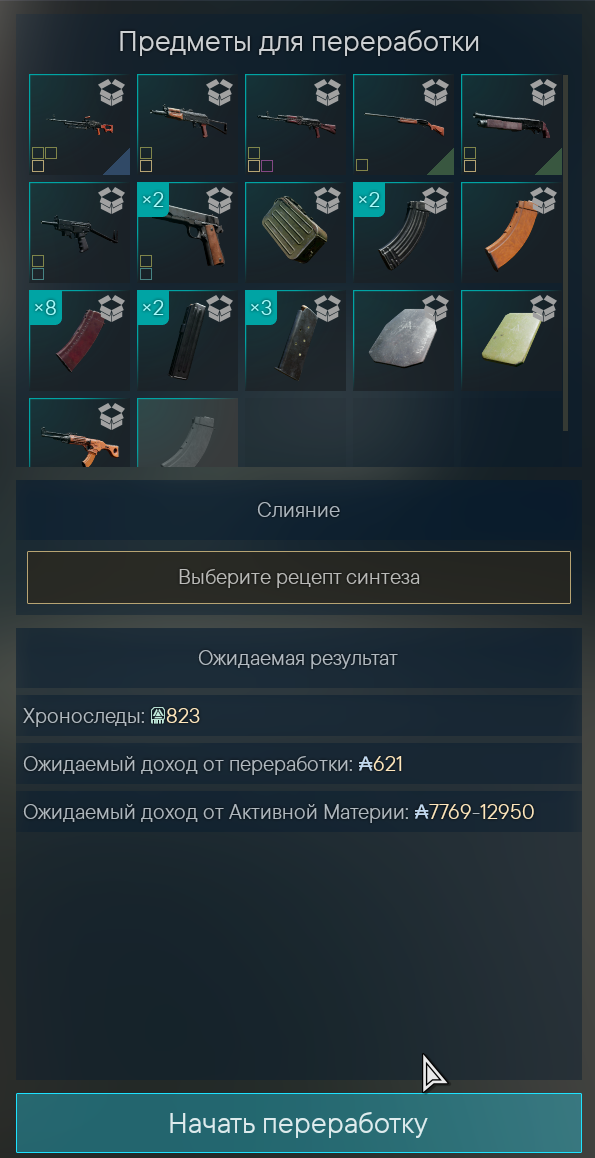Click the black straight magazine ×2
Viewport: 595px width, 1158px height.
click(188, 340)
